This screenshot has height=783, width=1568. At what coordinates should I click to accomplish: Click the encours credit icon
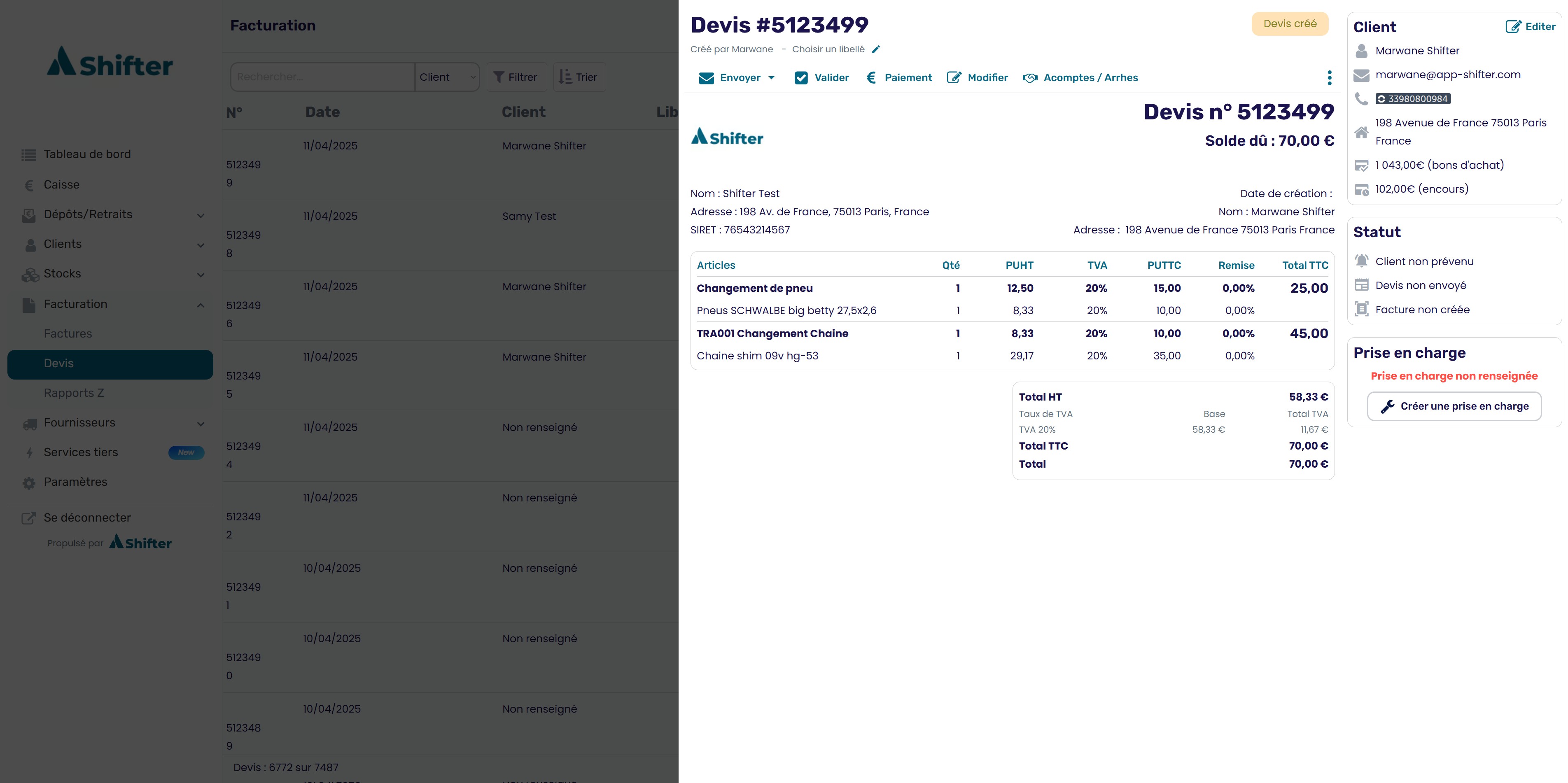(x=1362, y=190)
